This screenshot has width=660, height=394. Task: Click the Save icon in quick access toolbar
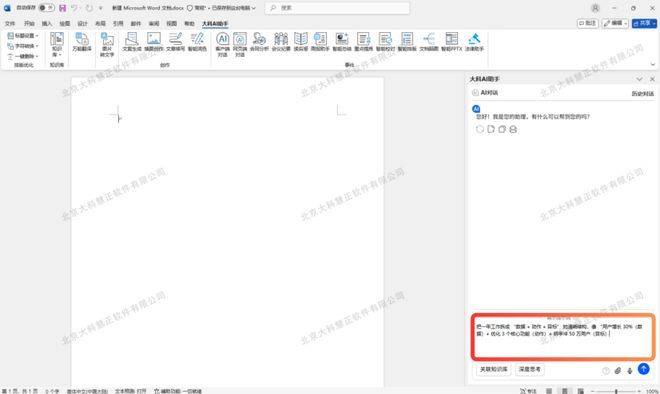[x=63, y=8]
